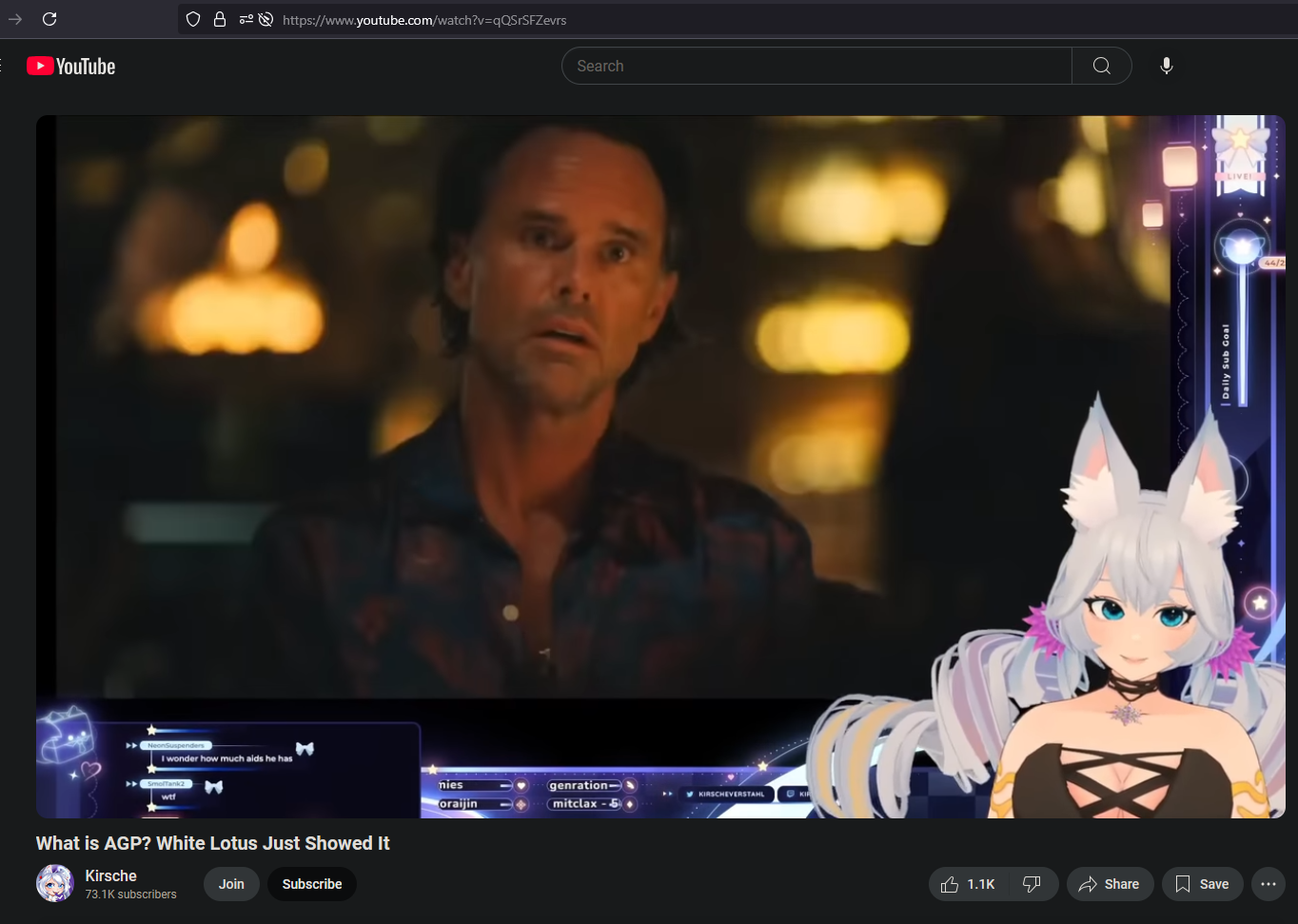This screenshot has height=924, width=1298.
Task: Subscribe to the Kirsche channel
Action: pyautogui.click(x=312, y=884)
